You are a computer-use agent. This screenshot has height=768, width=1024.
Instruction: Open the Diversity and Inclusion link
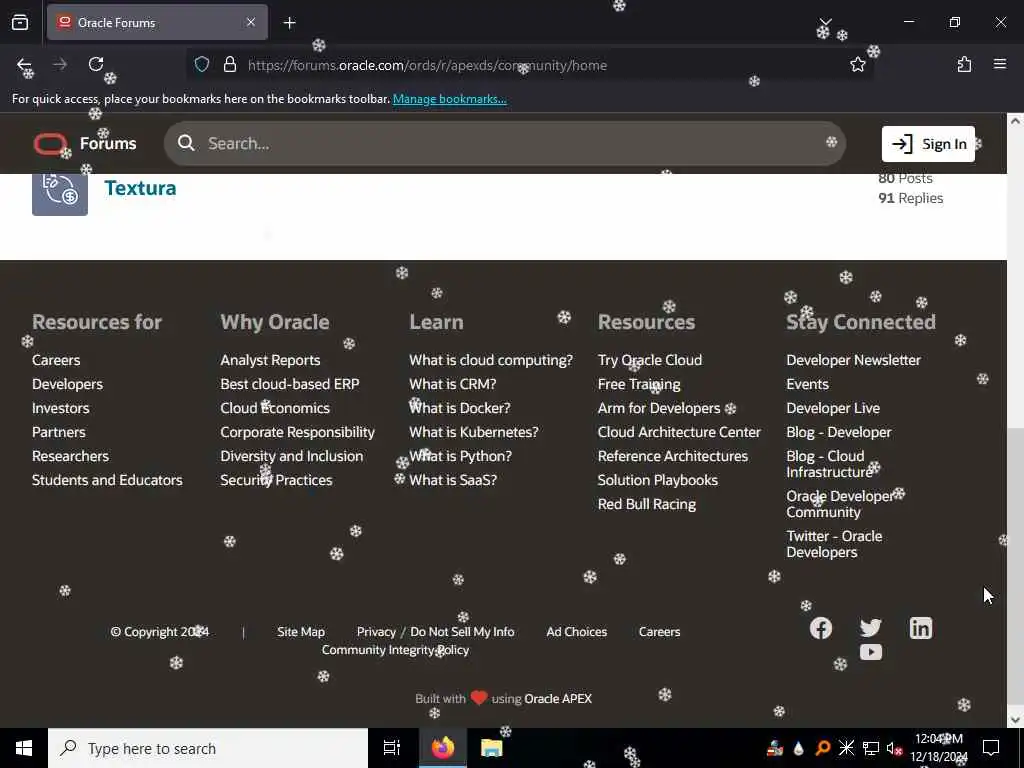[x=292, y=456]
